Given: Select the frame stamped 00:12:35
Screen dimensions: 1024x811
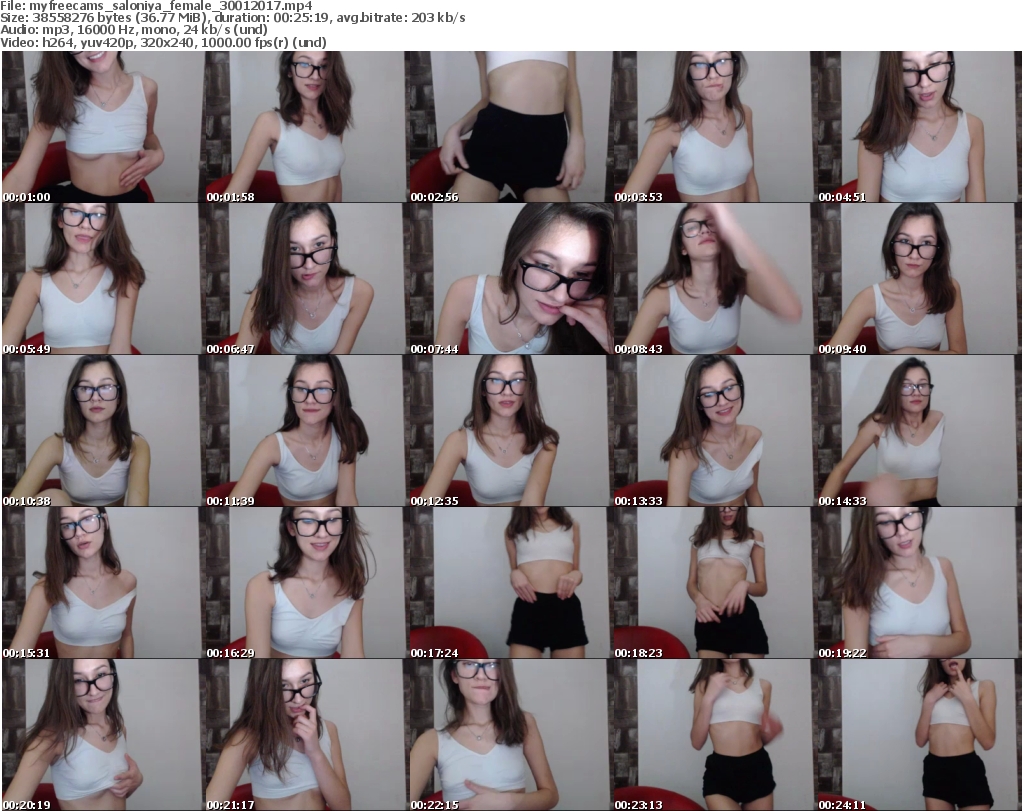Looking at the screenshot, I should point(511,431).
